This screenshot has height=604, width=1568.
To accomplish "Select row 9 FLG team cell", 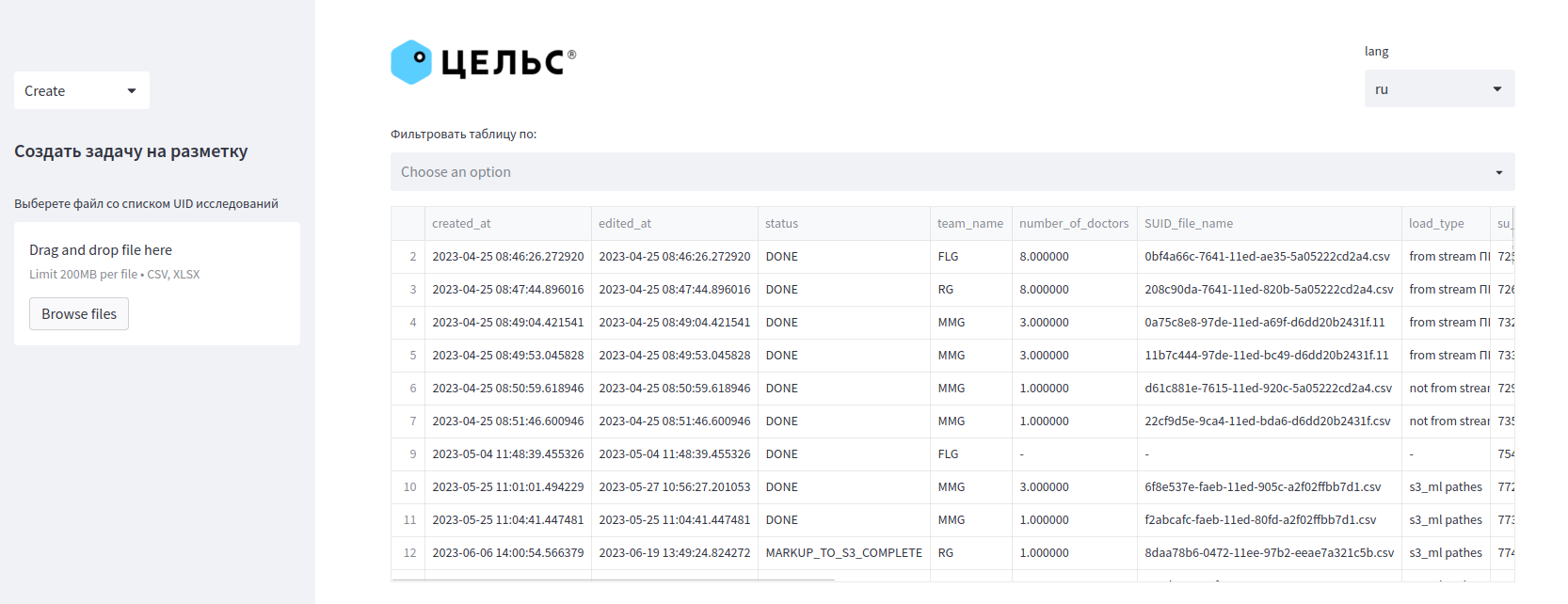I will [948, 454].
